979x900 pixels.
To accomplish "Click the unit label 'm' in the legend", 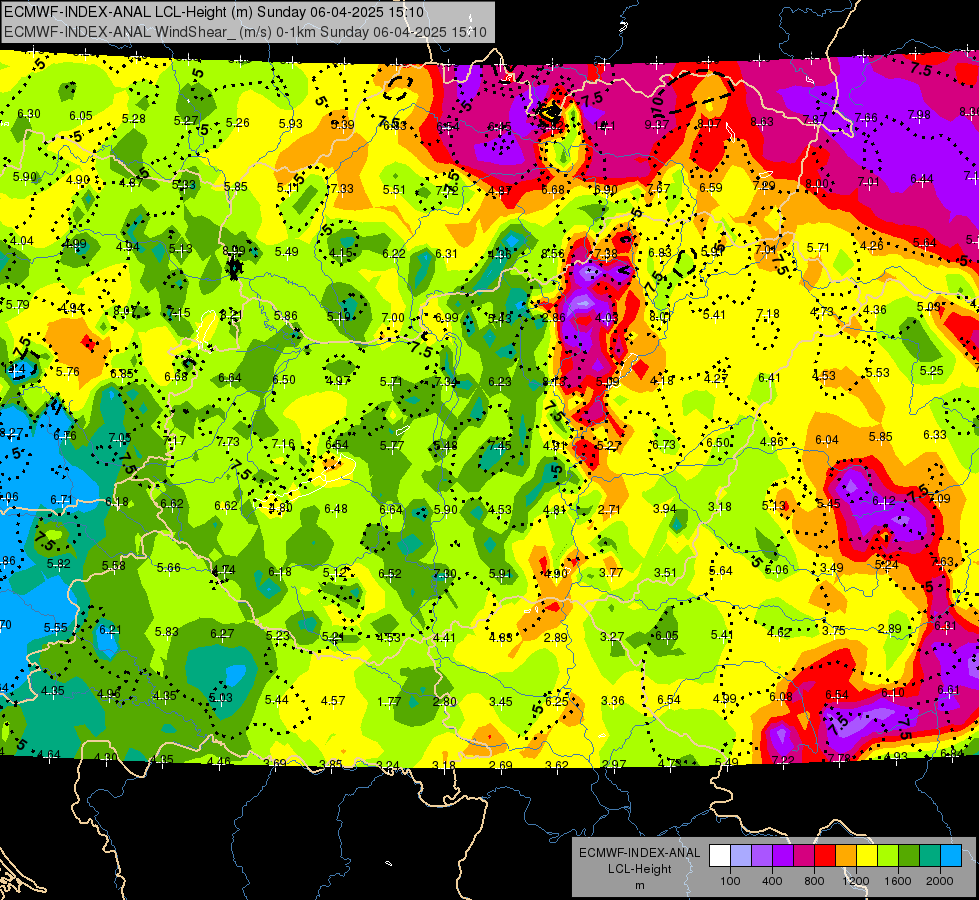I will tap(639, 885).
